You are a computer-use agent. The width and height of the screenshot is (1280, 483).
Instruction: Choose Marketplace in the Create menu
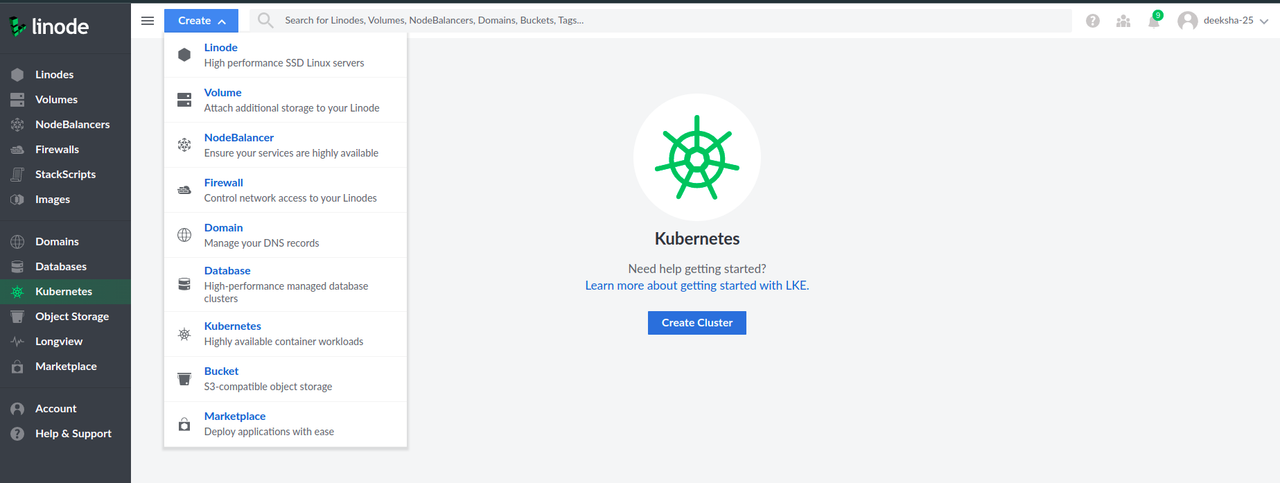(285, 424)
